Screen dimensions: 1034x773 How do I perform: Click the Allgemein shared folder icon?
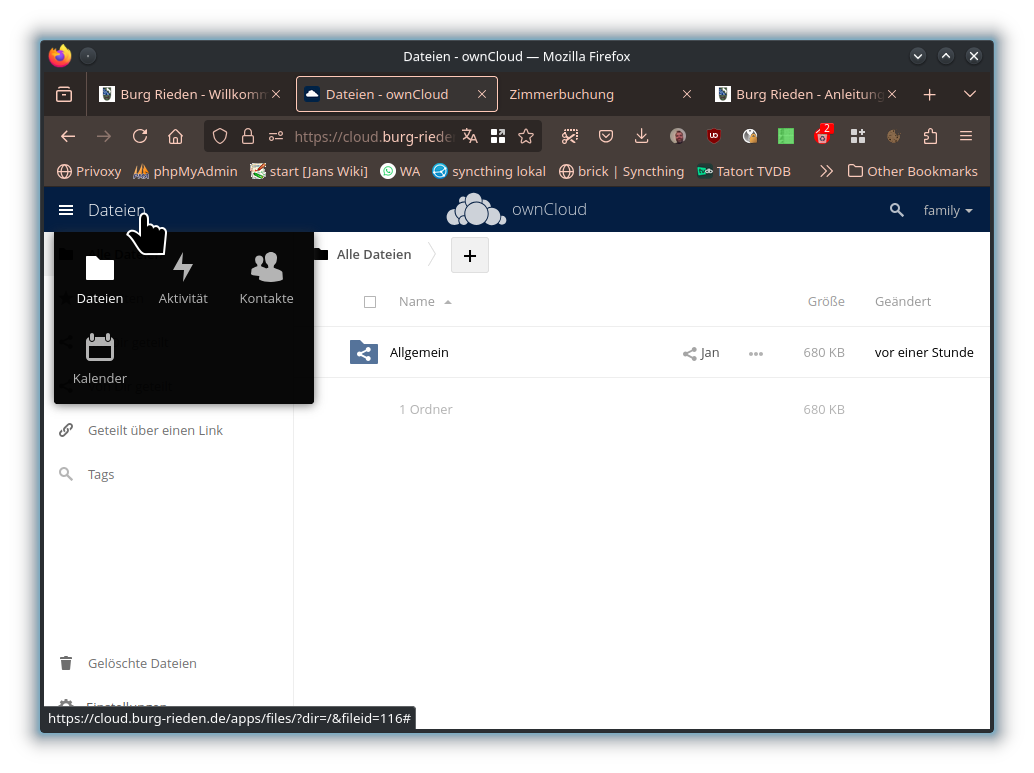click(x=364, y=352)
